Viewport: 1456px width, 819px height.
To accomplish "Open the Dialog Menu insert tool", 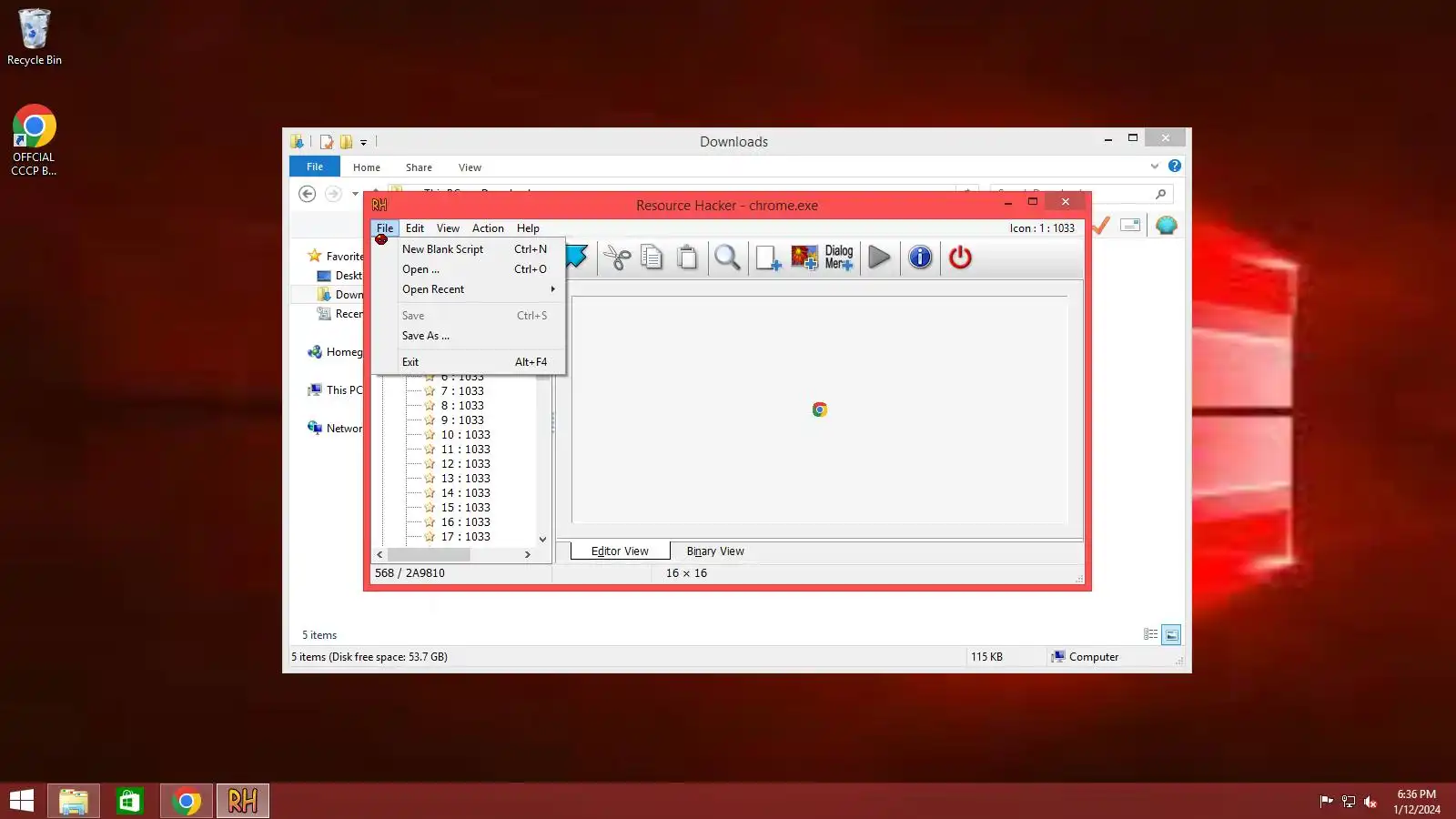I will [839, 258].
